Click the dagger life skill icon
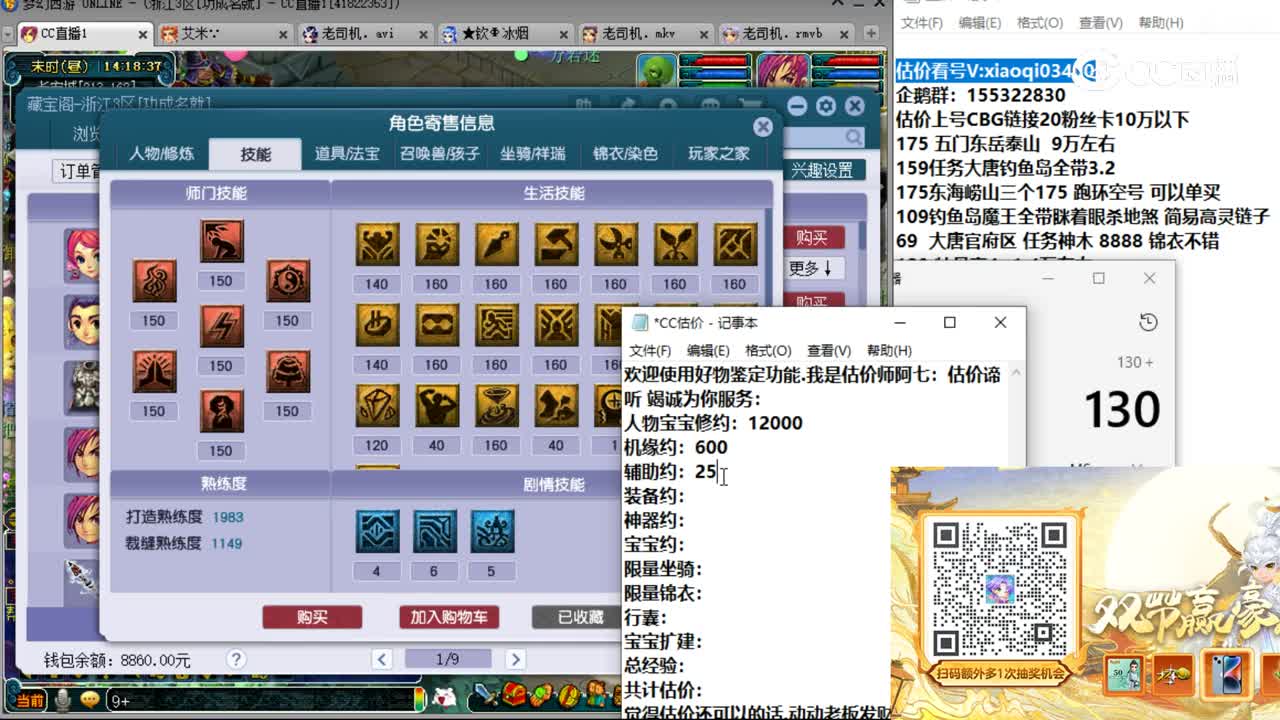The height and width of the screenshot is (720, 1280). coord(496,245)
